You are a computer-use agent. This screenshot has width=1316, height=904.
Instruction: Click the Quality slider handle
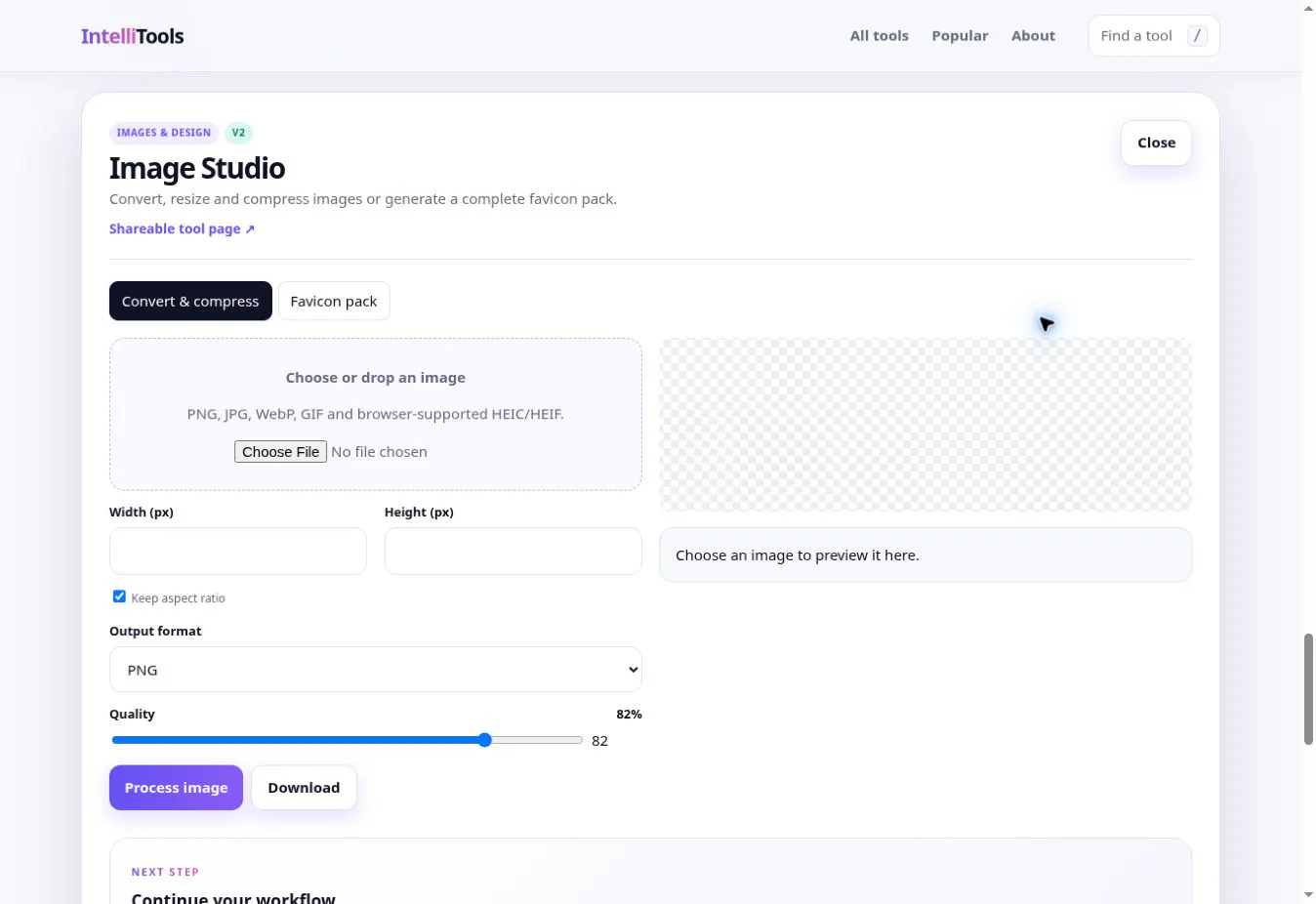(x=485, y=740)
